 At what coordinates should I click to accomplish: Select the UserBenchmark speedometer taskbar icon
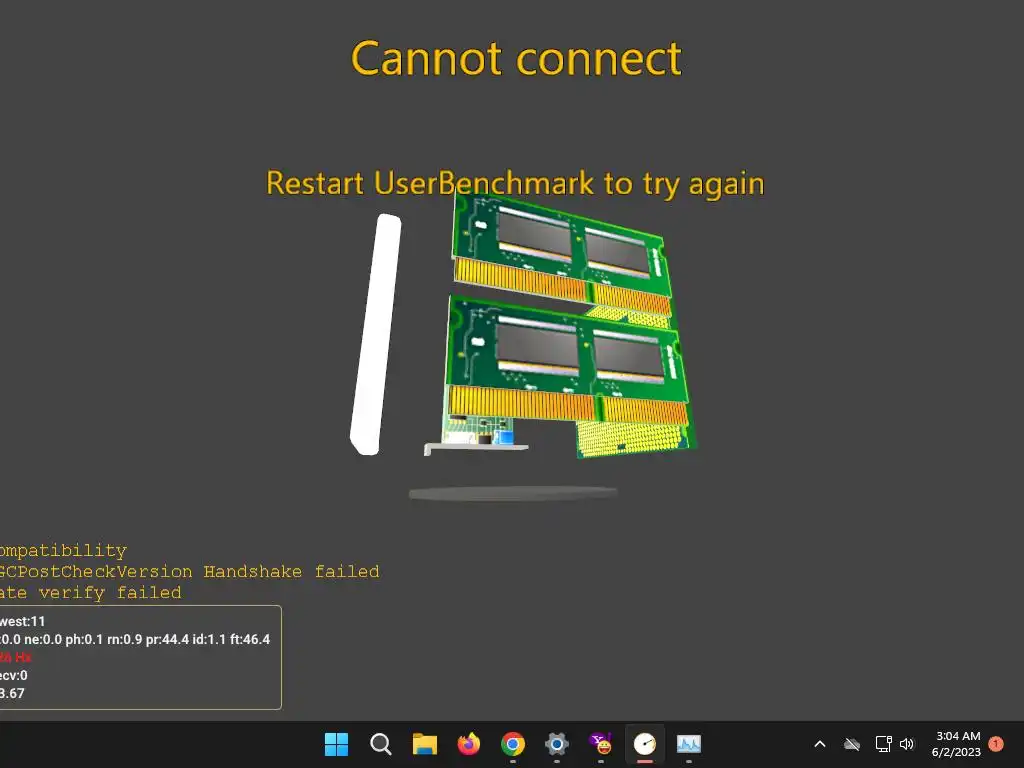click(x=645, y=744)
